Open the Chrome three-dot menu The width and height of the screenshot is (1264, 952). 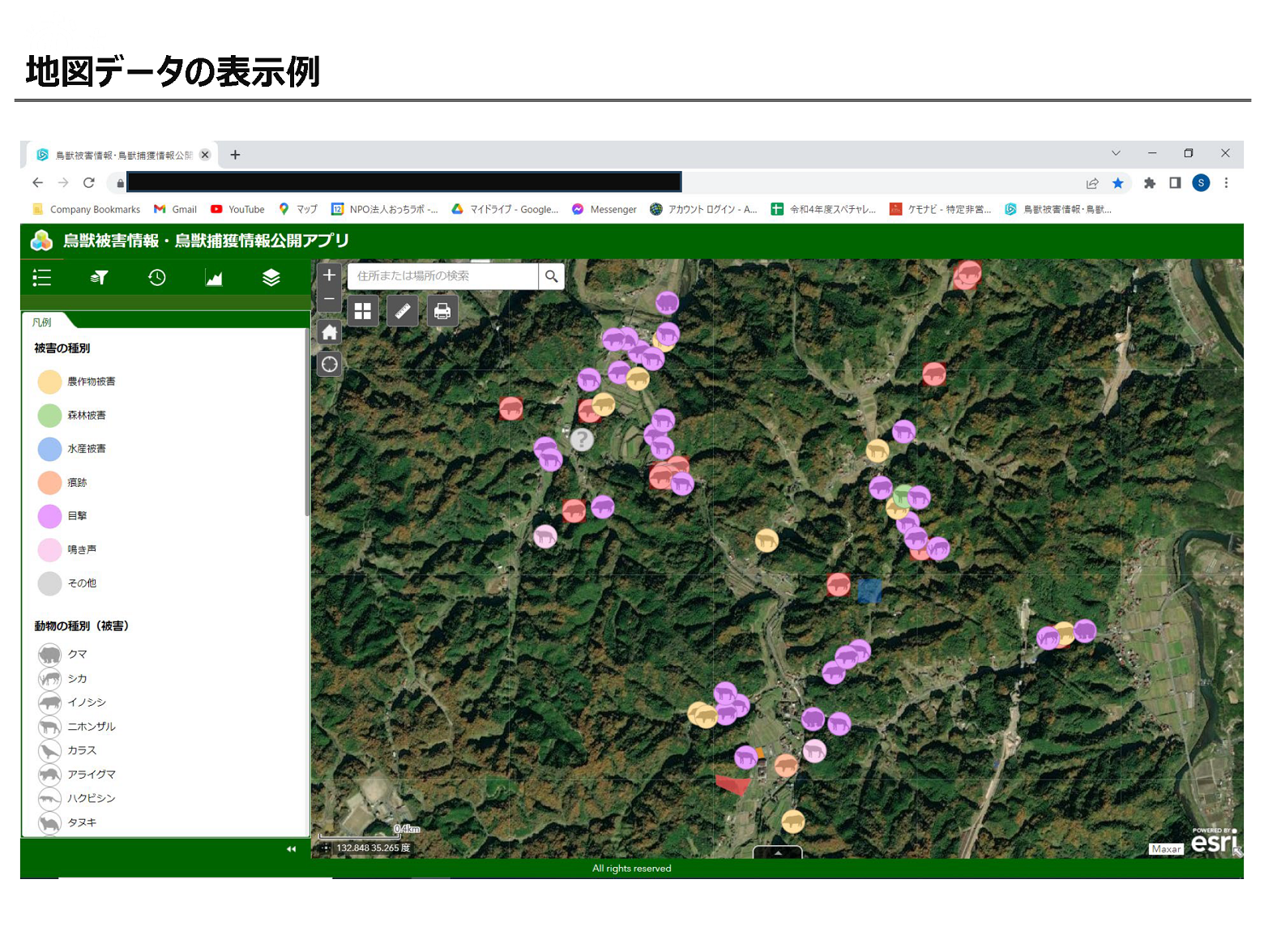[1227, 183]
